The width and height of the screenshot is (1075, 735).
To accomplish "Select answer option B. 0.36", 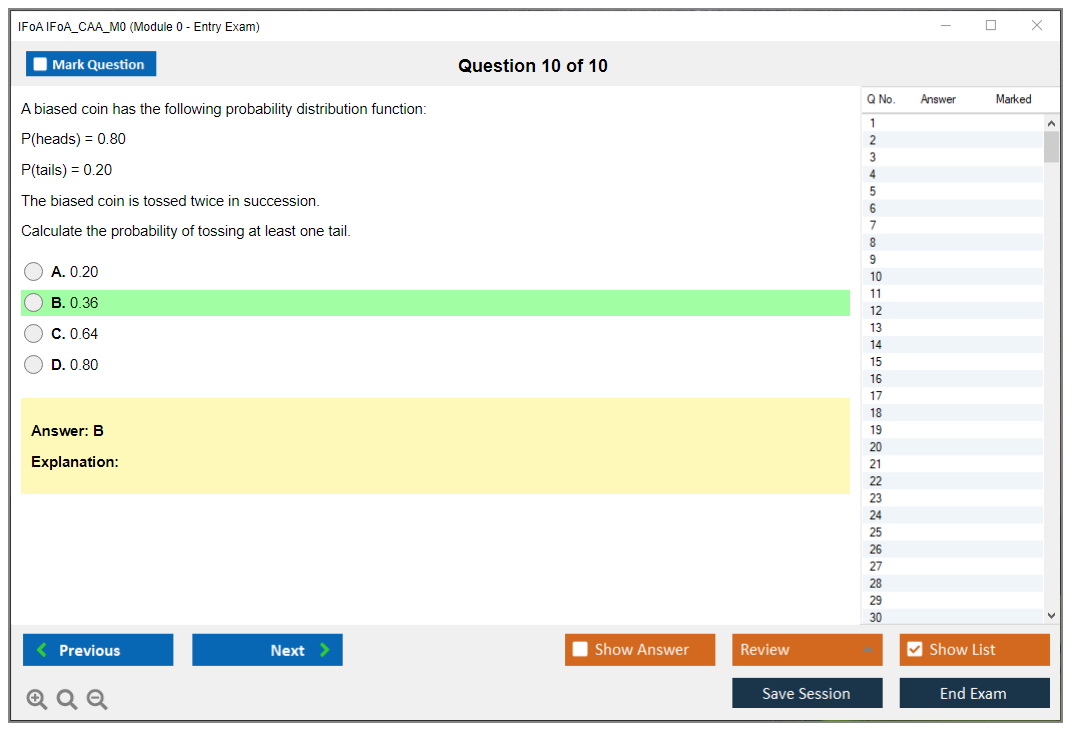I will click(x=34, y=303).
